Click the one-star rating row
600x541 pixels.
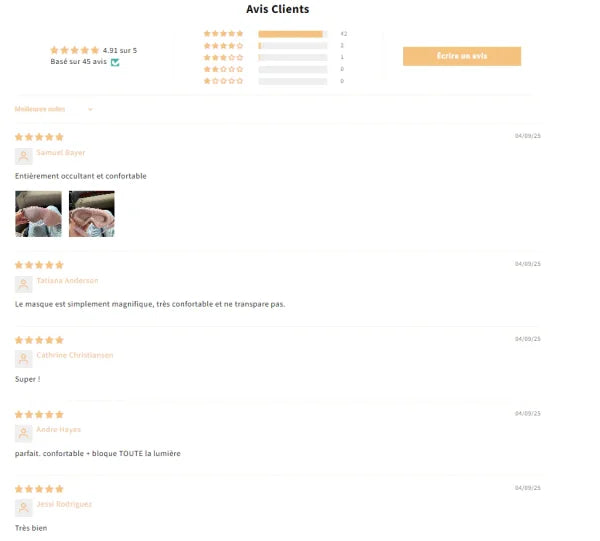point(274,81)
